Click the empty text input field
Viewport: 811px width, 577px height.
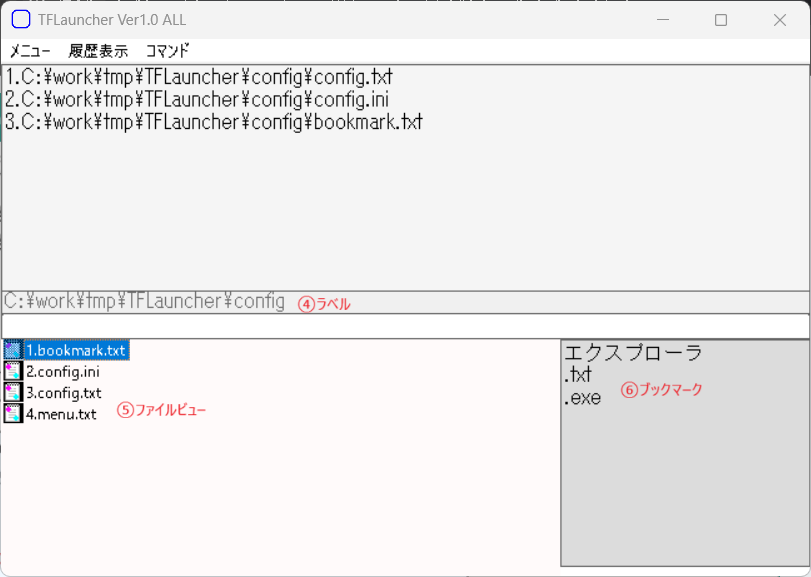tap(405, 326)
